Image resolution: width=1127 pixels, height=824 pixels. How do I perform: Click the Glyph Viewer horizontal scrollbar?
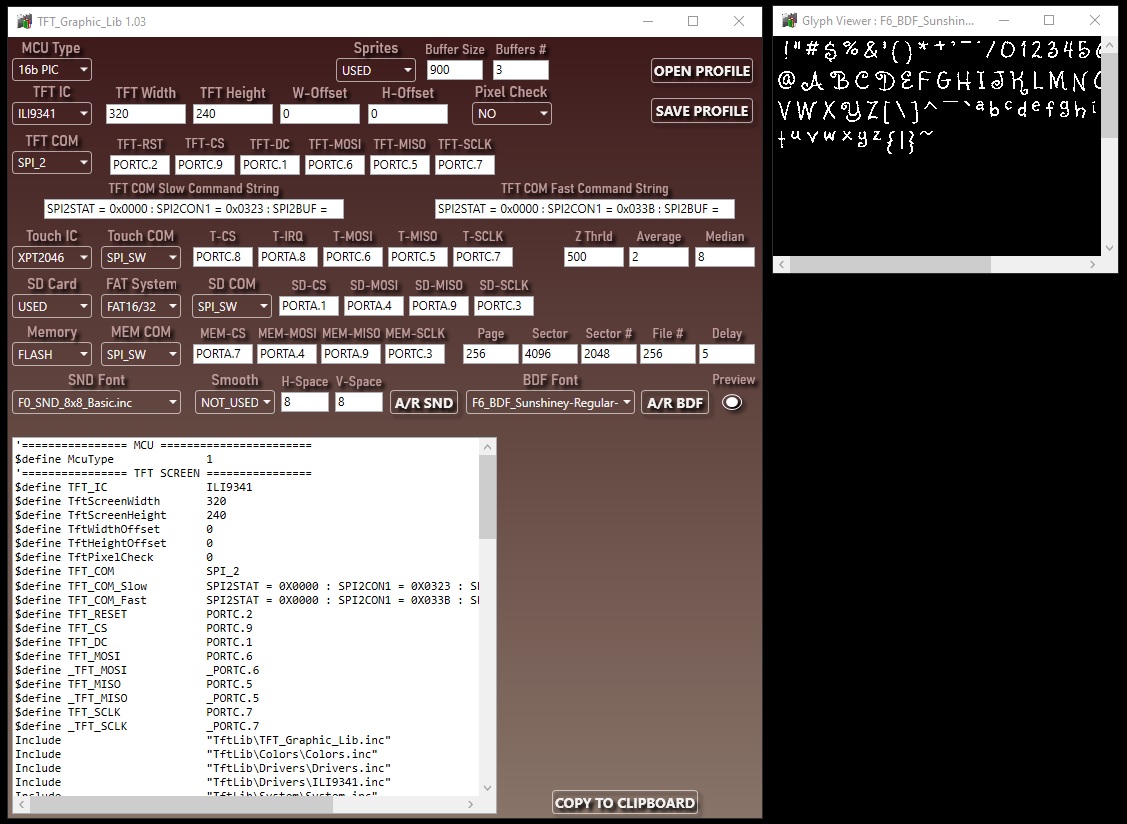point(938,265)
